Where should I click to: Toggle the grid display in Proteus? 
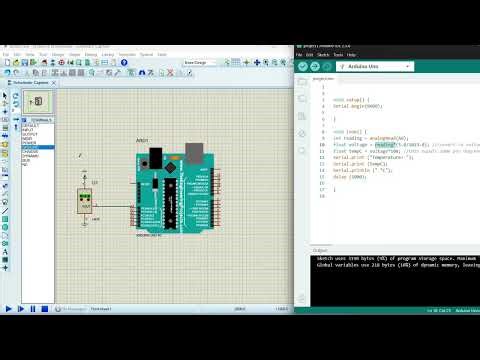point(236,62)
